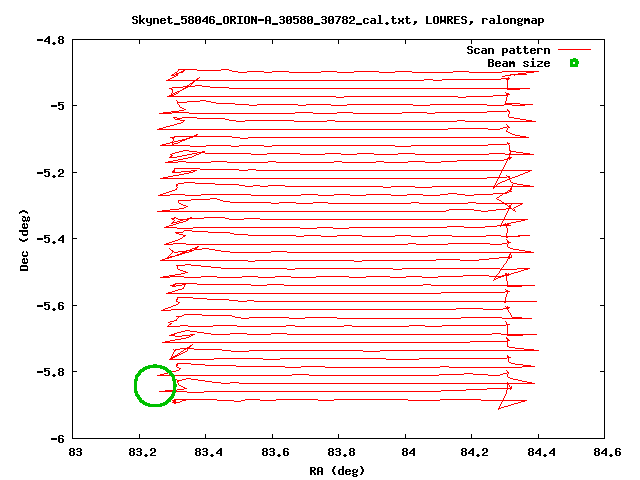Click the 84.2 RA tick label

[474, 452]
